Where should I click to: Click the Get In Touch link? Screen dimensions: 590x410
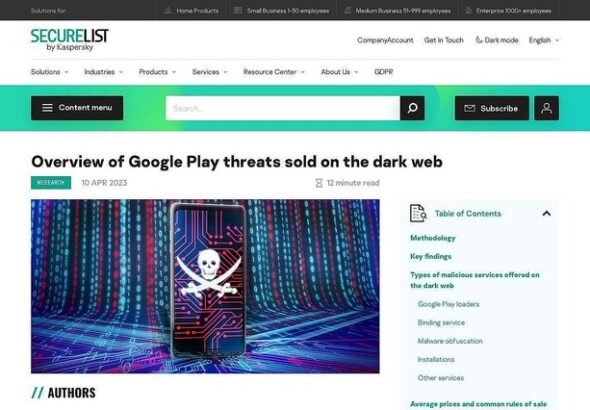click(444, 40)
